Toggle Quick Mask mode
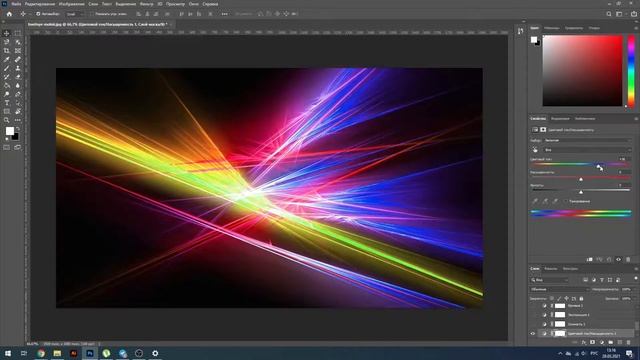This screenshot has height=360, width=640. click(x=7, y=147)
